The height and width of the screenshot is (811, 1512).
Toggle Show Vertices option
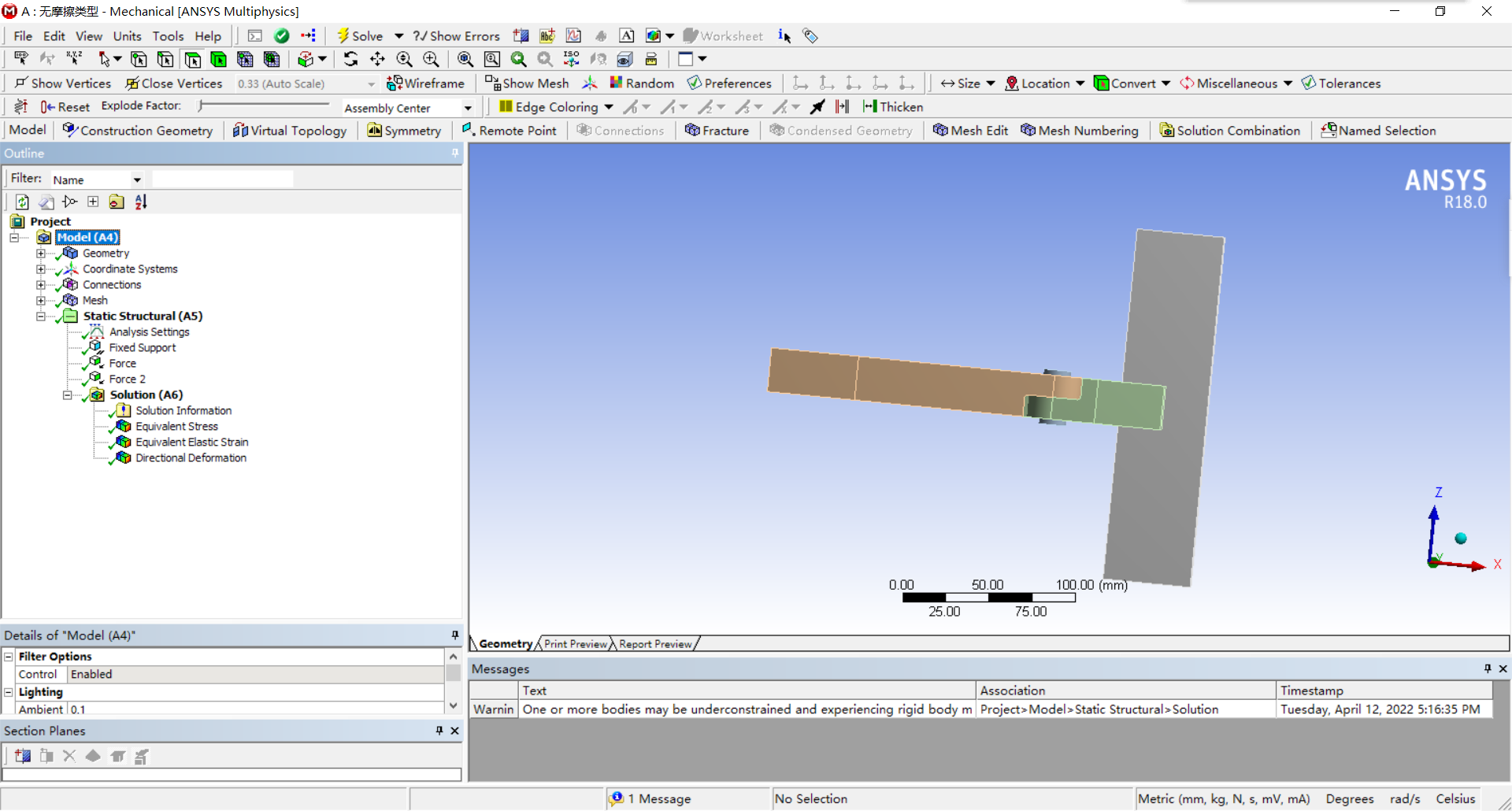point(63,83)
